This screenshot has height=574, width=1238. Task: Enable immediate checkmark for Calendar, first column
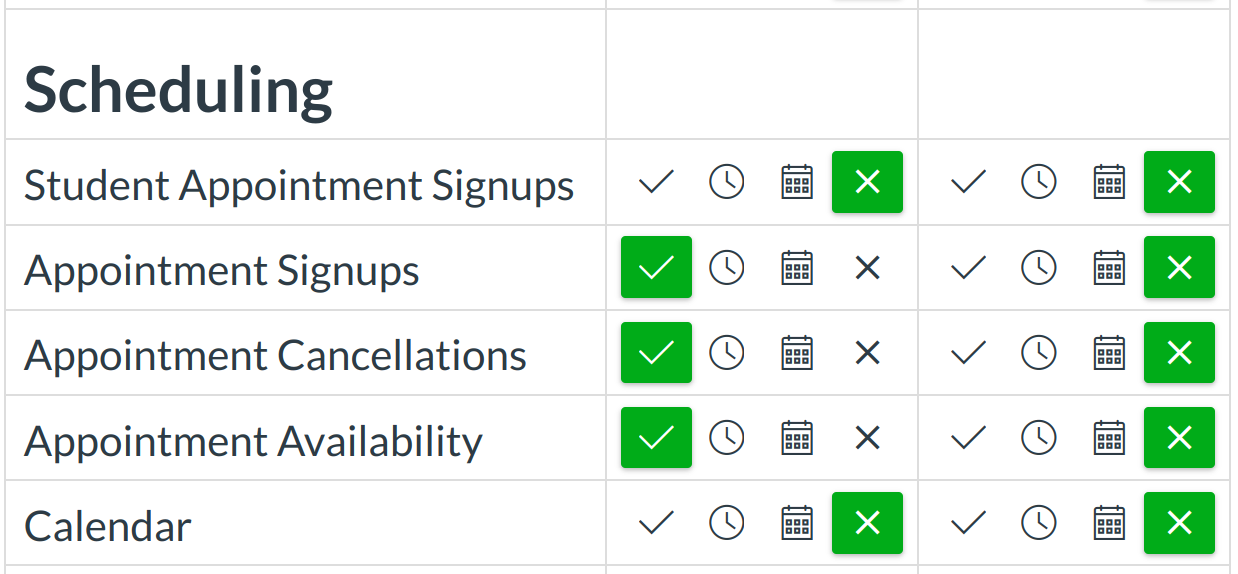[x=656, y=522]
